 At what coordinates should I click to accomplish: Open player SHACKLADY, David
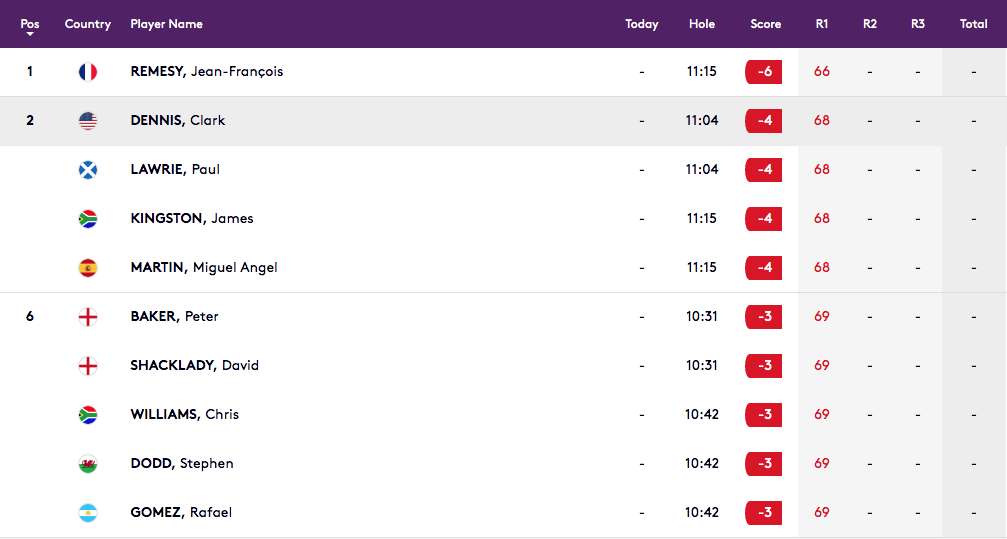(x=195, y=365)
